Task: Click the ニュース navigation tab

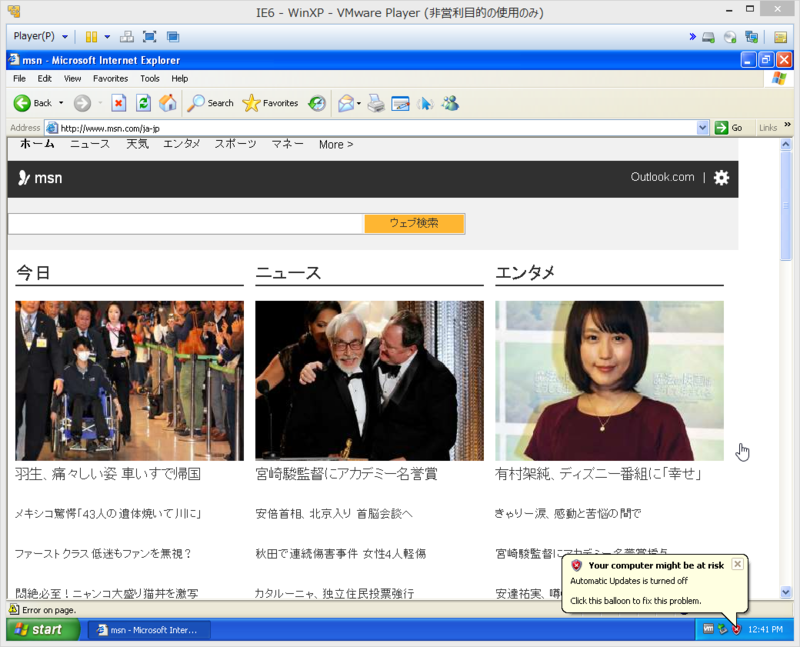Action: click(x=90, y=144)
